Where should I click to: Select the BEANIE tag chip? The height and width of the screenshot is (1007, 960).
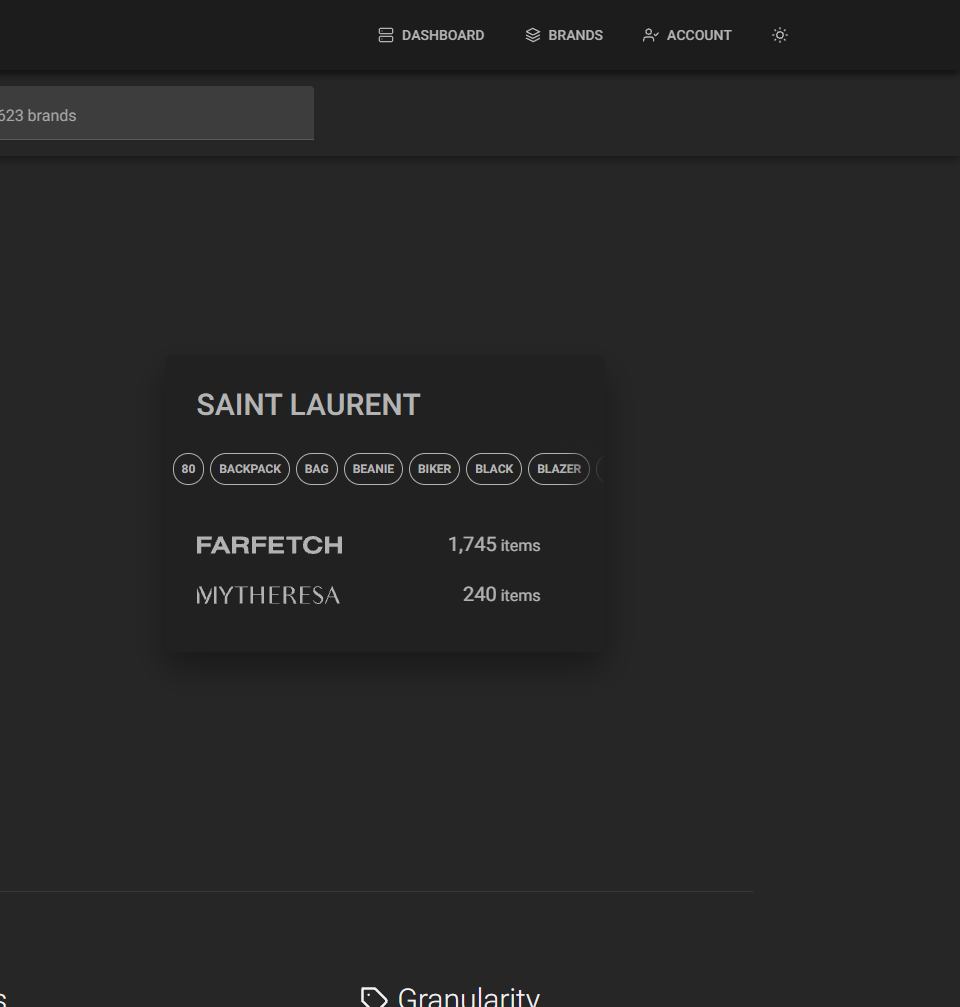(373, 469)
